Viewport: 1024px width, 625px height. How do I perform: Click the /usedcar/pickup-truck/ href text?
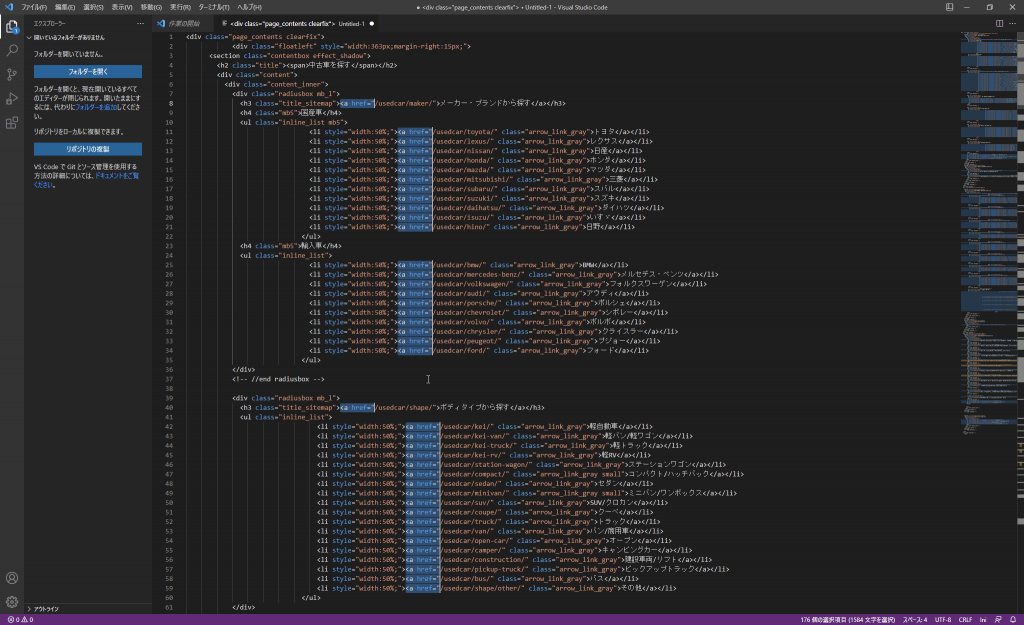484,569
